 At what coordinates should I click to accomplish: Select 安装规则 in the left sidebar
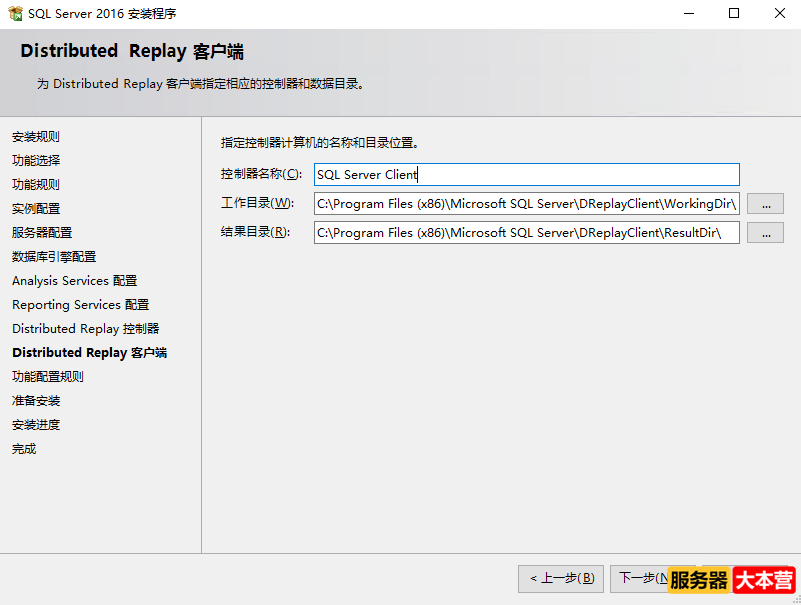[35, 136]
